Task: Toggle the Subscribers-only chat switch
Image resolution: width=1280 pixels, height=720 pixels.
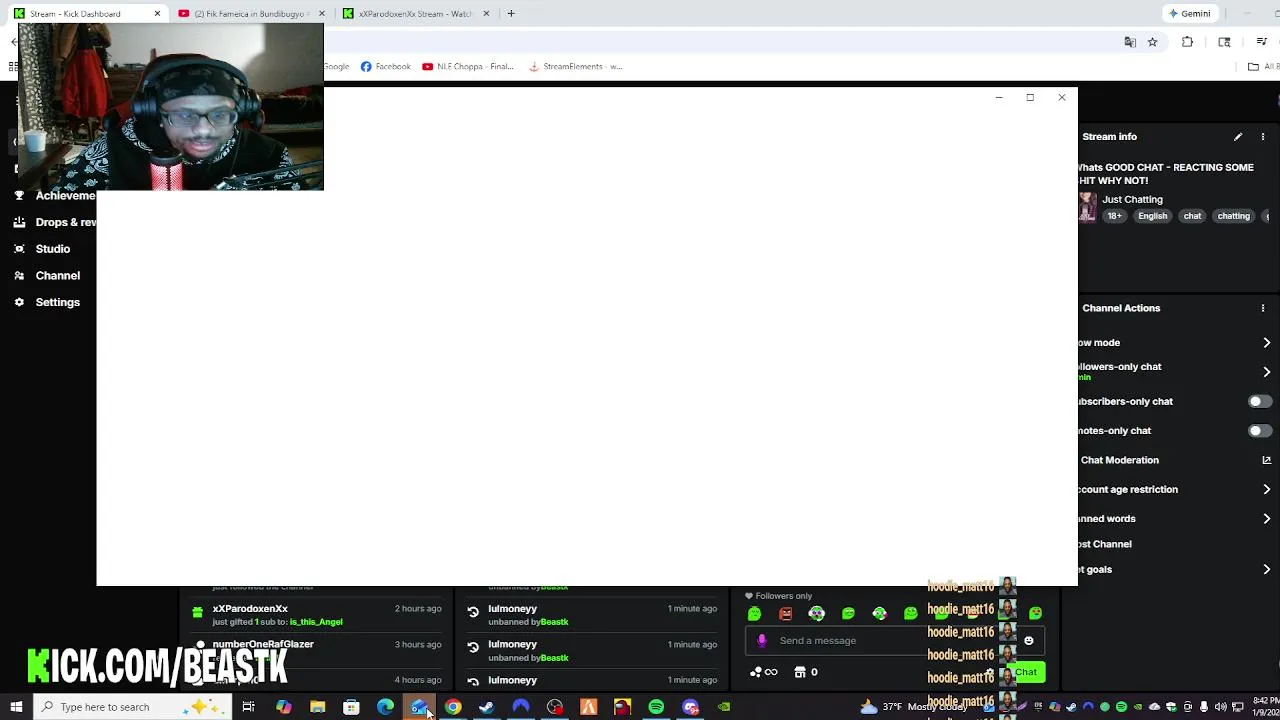Action: coord(1259,401)
